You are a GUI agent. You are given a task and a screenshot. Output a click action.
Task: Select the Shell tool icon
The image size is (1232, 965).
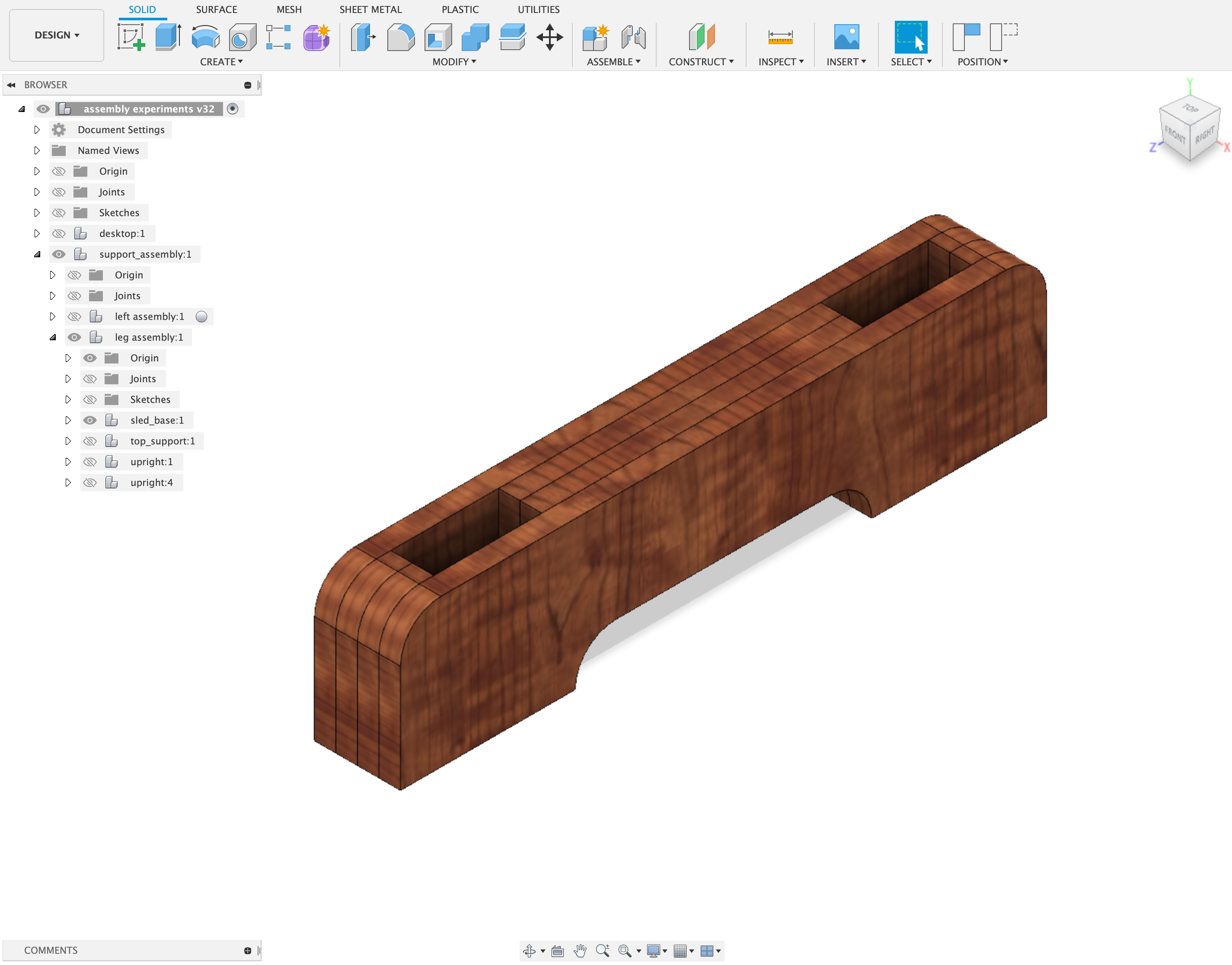click(438, 37)
